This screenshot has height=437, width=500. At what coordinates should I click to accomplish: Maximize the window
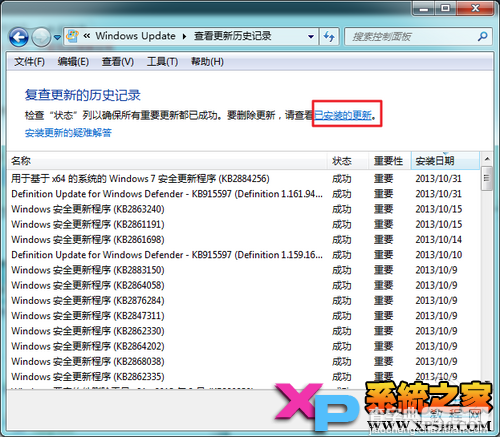(x=445, y=8)
